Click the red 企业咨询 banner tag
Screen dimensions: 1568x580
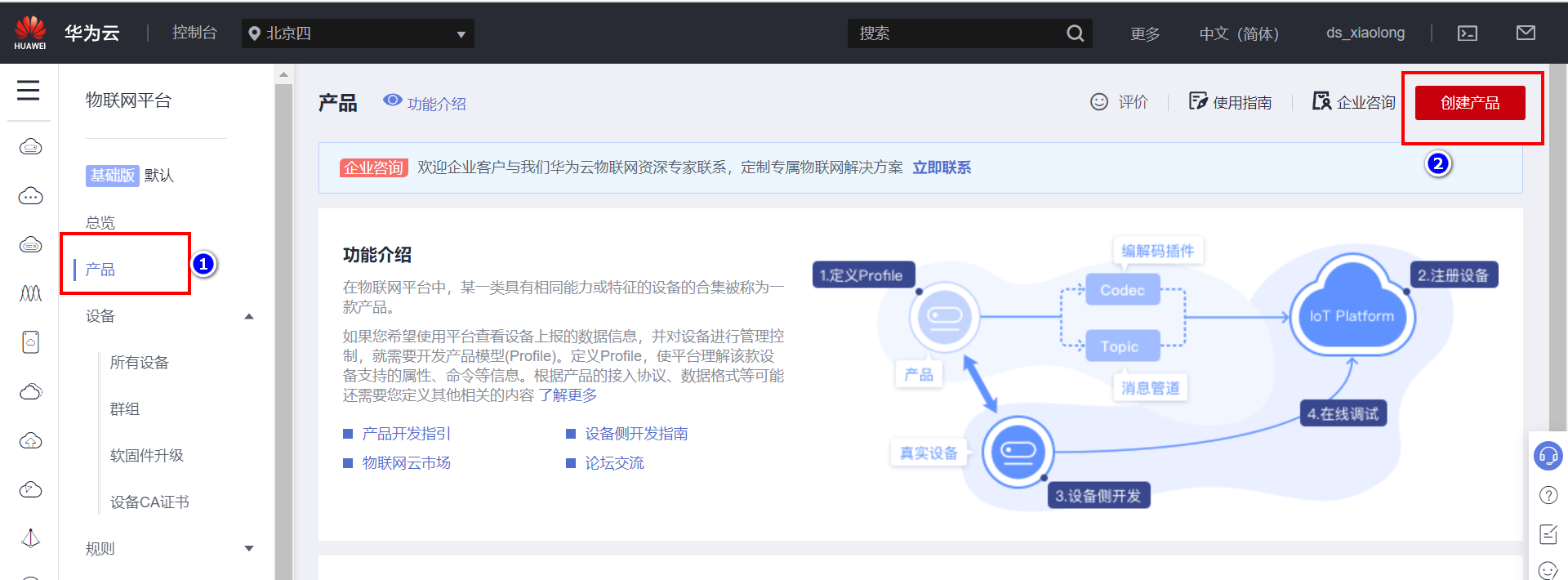(374, 167)
